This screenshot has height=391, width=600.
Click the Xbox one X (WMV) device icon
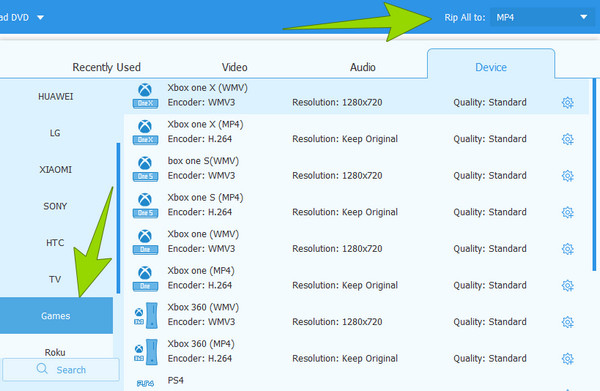[x=145, y=96]
